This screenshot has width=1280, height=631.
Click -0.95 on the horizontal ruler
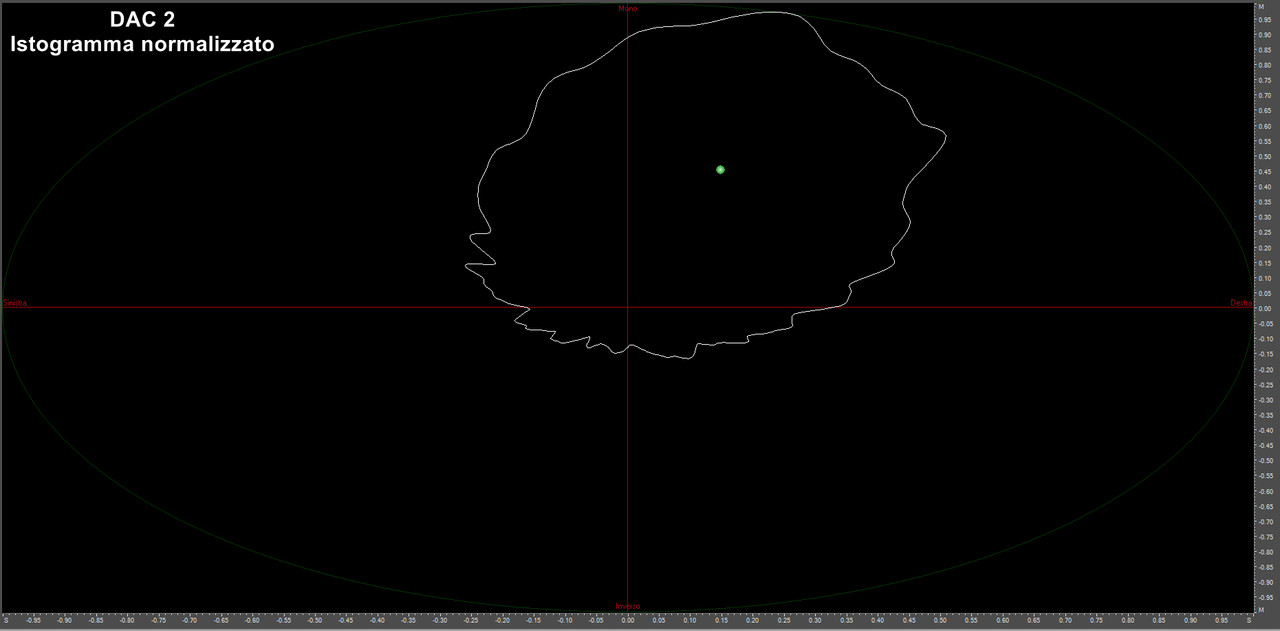click(x=33, y=621)
